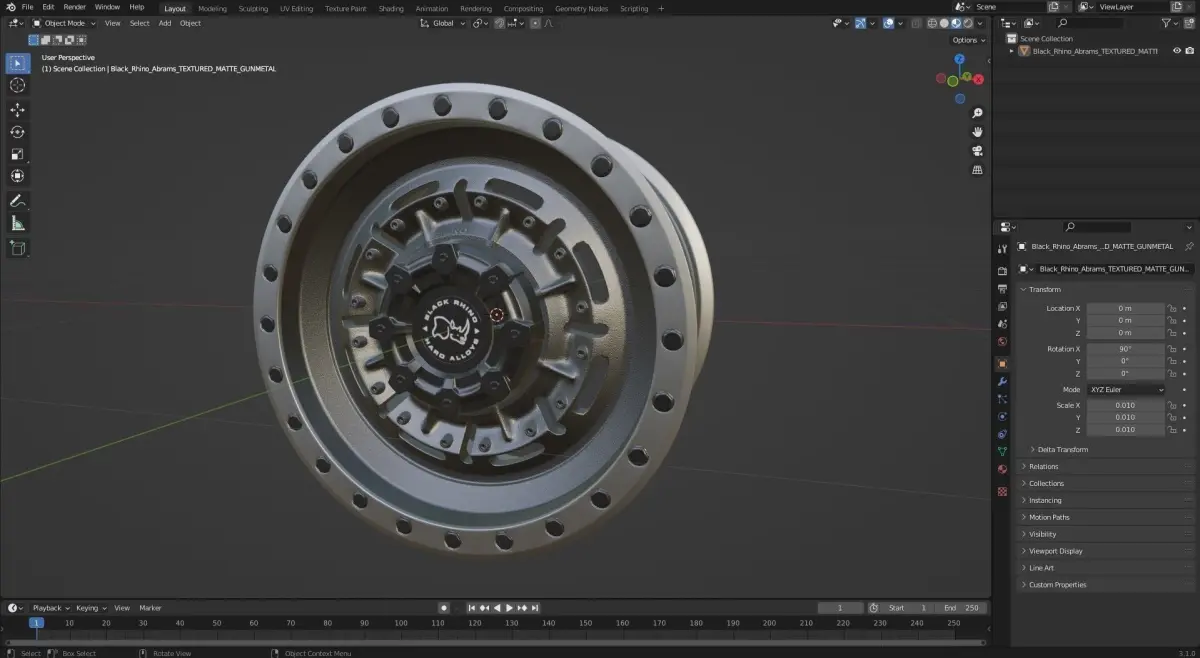Toggle snapping magnet in viewport header

tap(499, 23)
